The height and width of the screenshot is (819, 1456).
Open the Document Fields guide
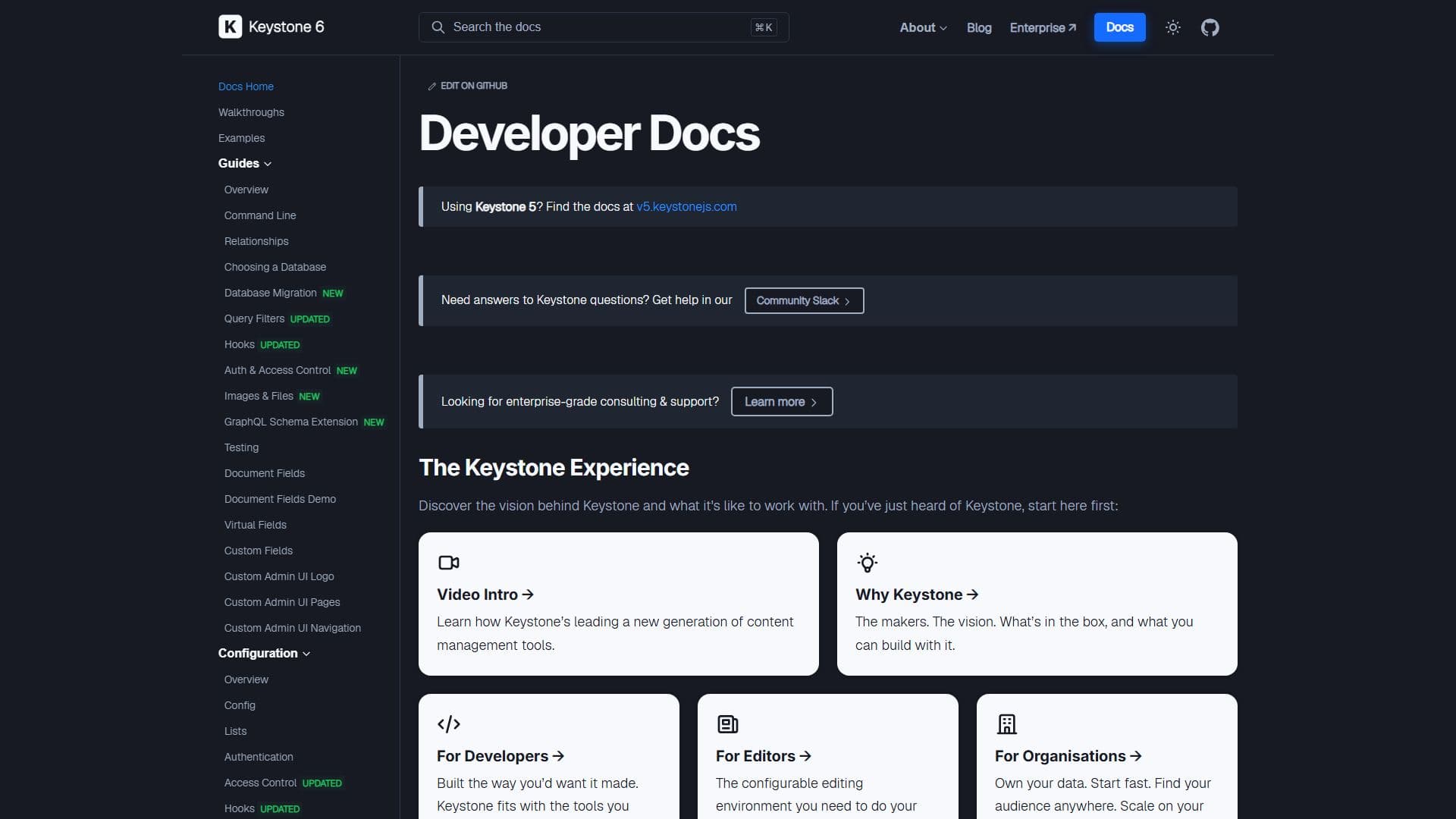tap(265, 473)
